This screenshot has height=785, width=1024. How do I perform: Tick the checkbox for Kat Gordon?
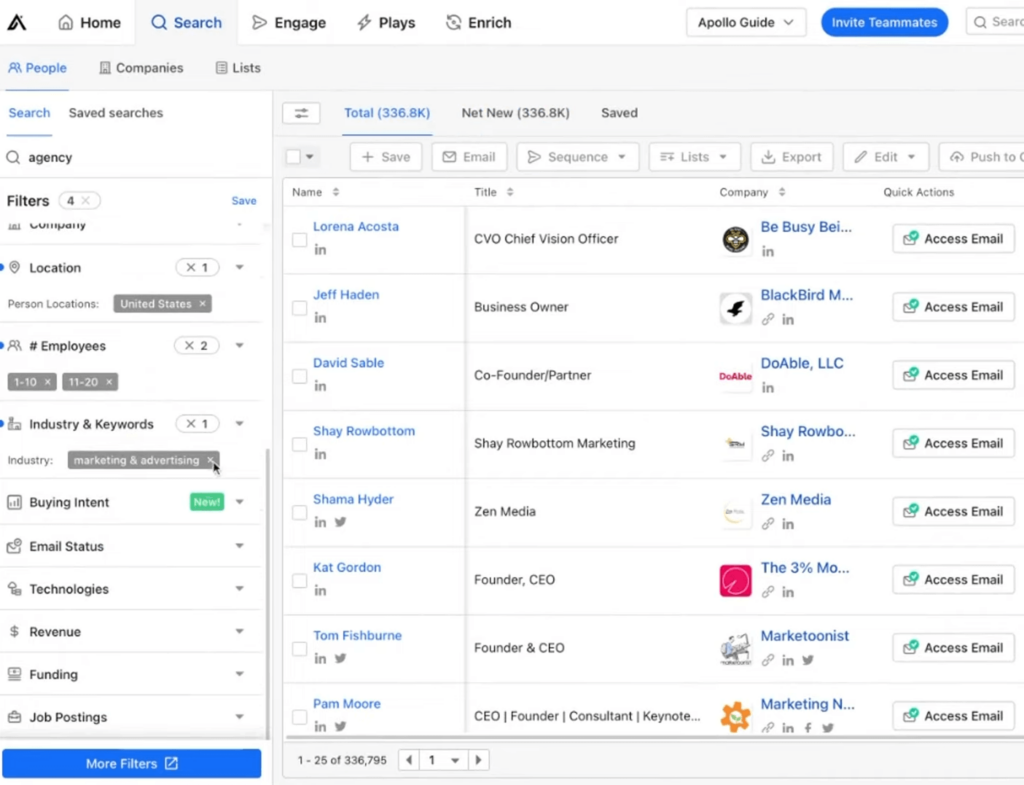[299, 580]
